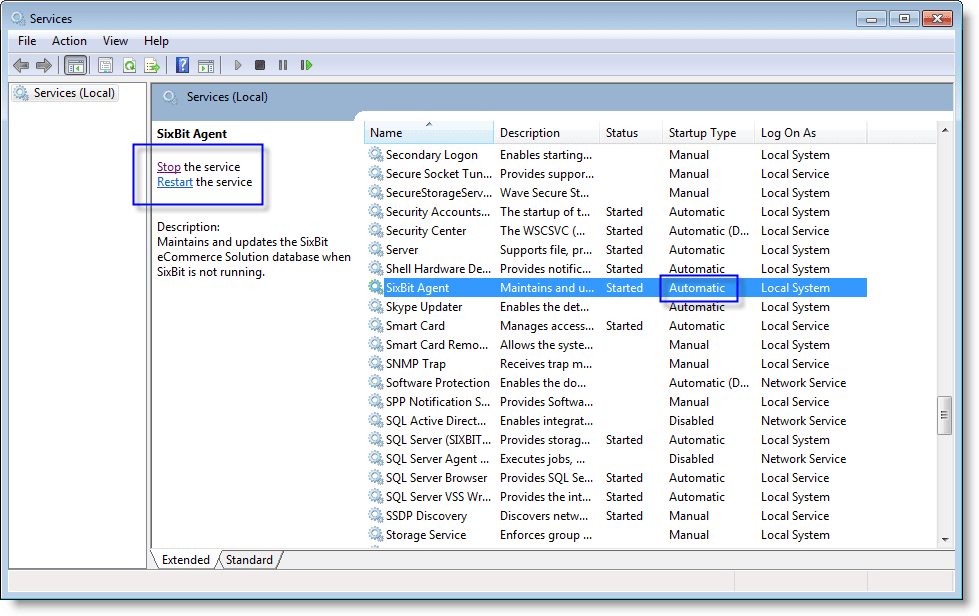Click the scroll down arrow of the services list

945,539
